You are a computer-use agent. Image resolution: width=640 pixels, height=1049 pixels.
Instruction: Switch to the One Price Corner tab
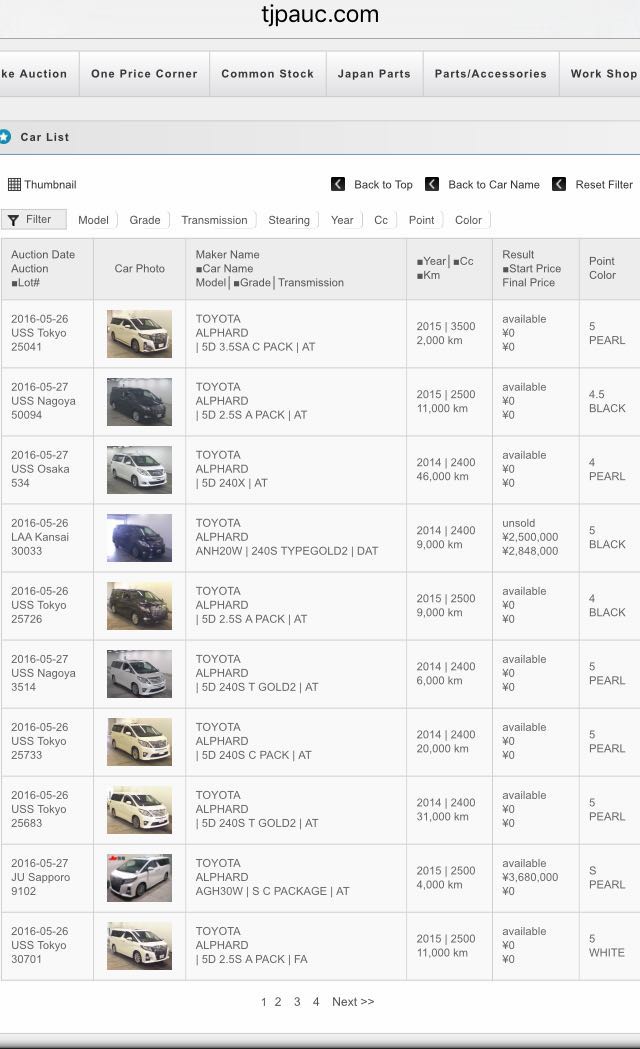[144, 74]
